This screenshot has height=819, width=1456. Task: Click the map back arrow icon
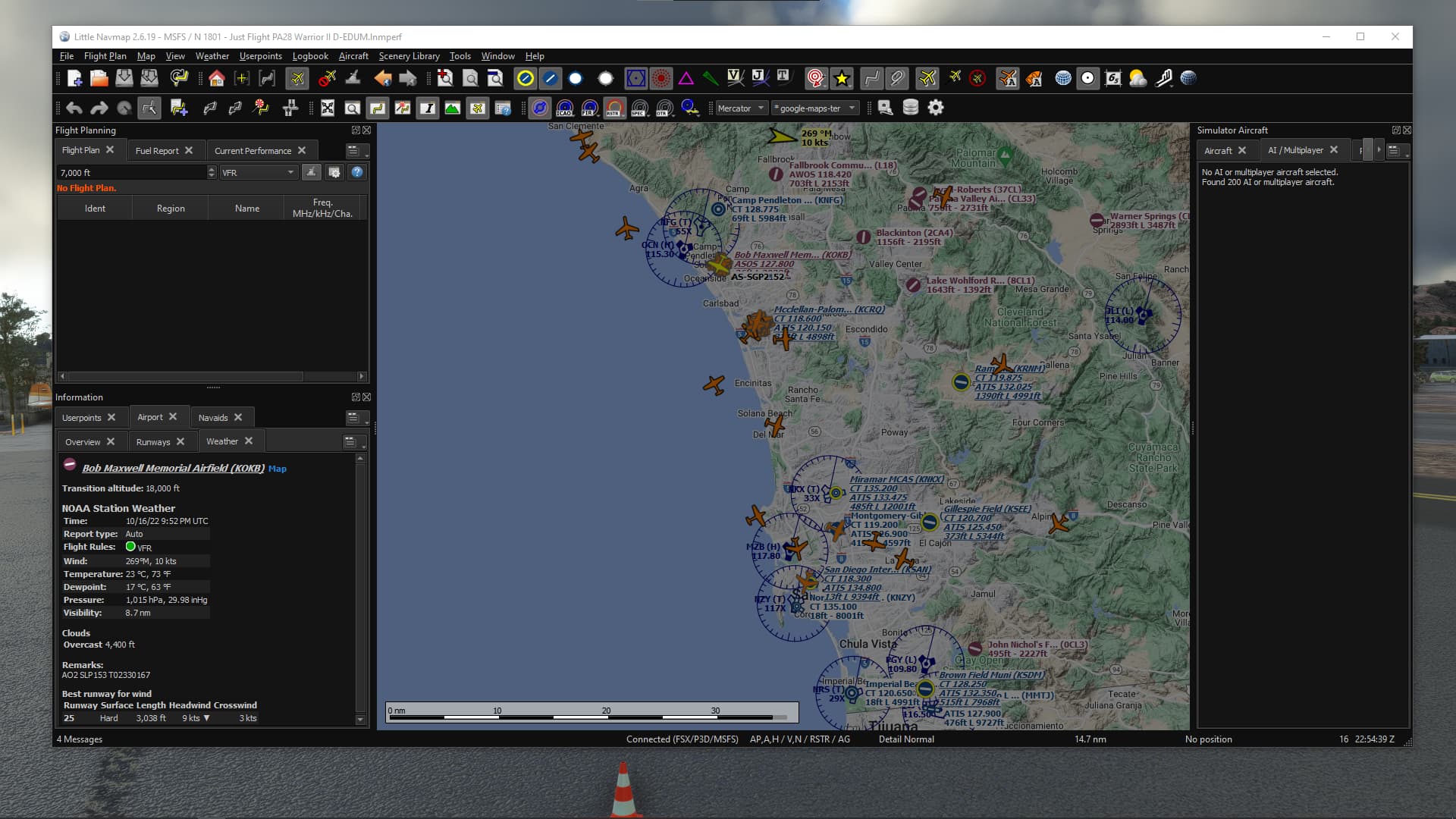click(x=383, y=78)
